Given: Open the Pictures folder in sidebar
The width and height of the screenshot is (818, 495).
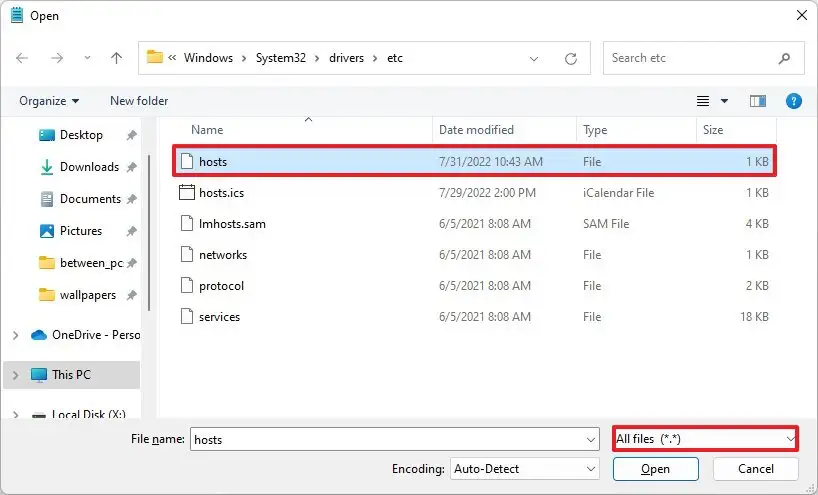Looking at the screenshot, I should 80,231.
